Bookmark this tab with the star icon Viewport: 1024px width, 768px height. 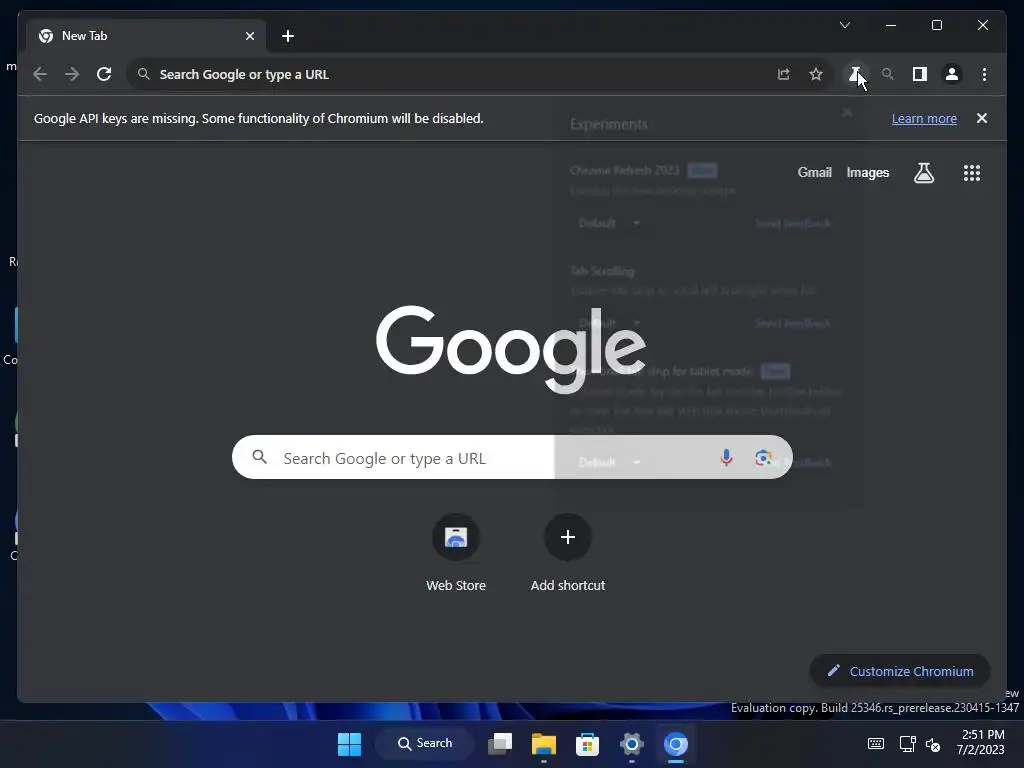(816, 74)
